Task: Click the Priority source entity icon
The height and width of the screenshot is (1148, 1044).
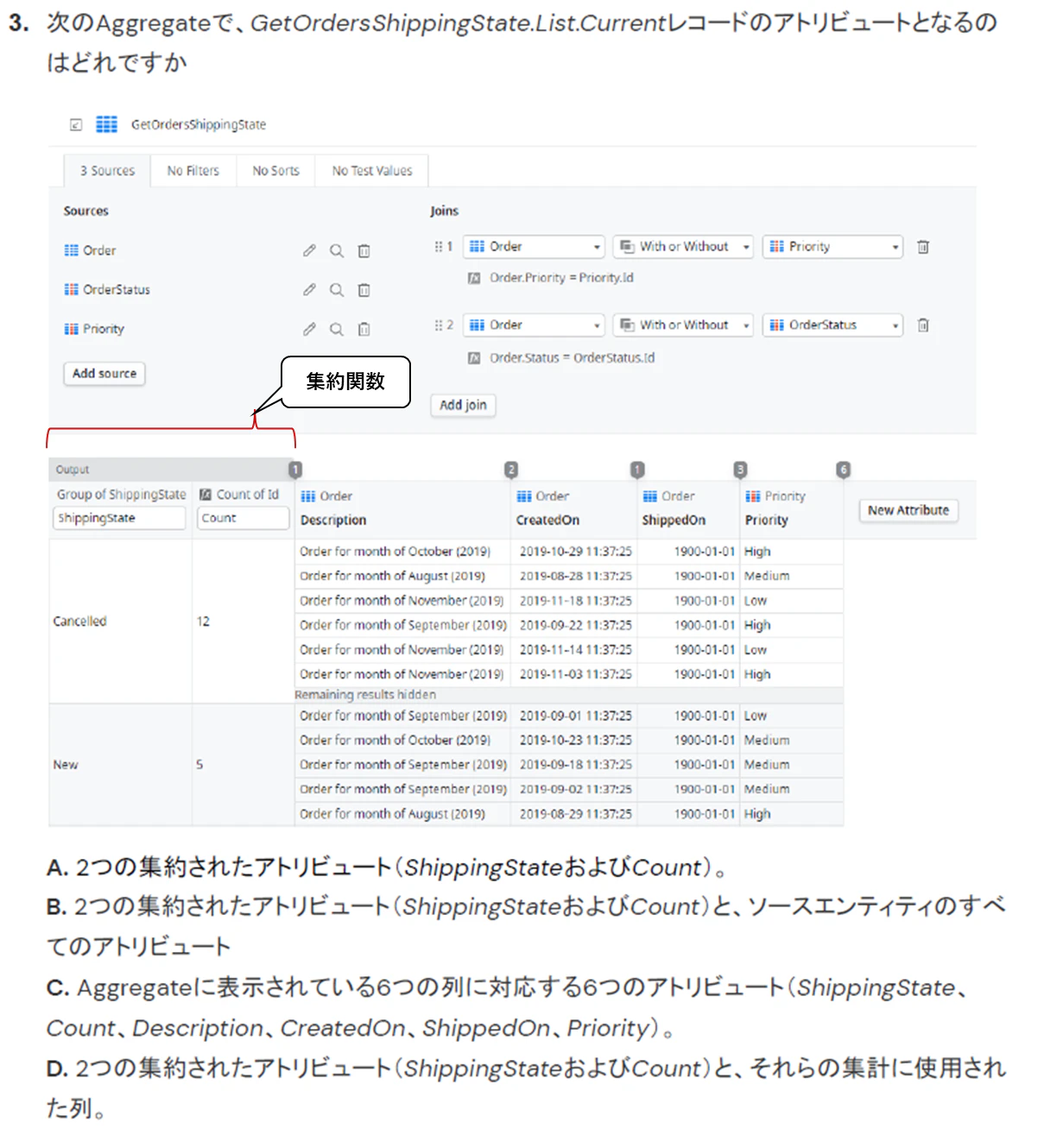Action: point(72,329)
